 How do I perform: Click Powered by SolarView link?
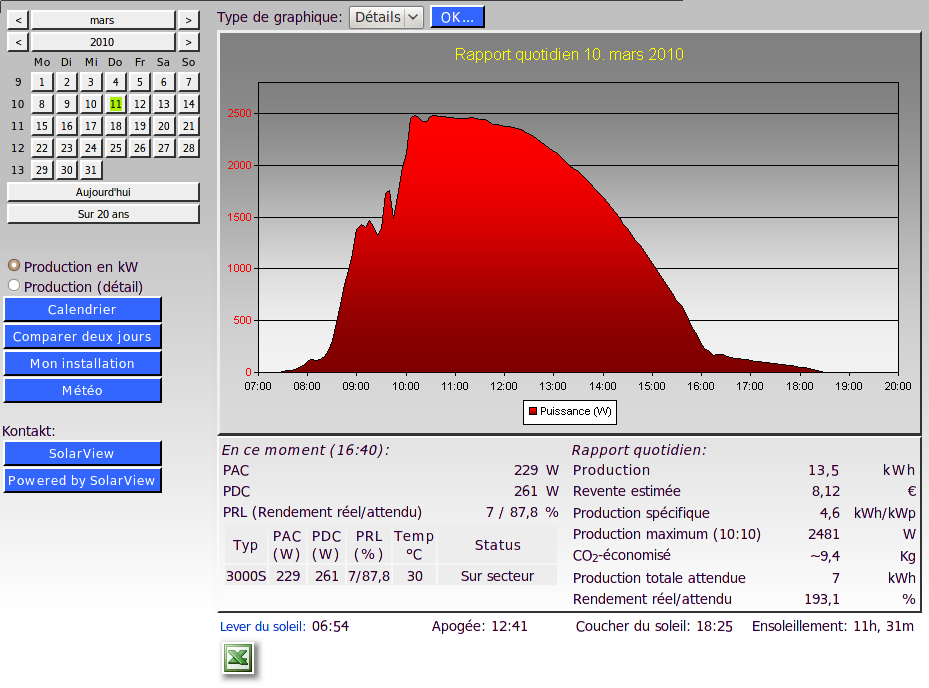(82, 481)
